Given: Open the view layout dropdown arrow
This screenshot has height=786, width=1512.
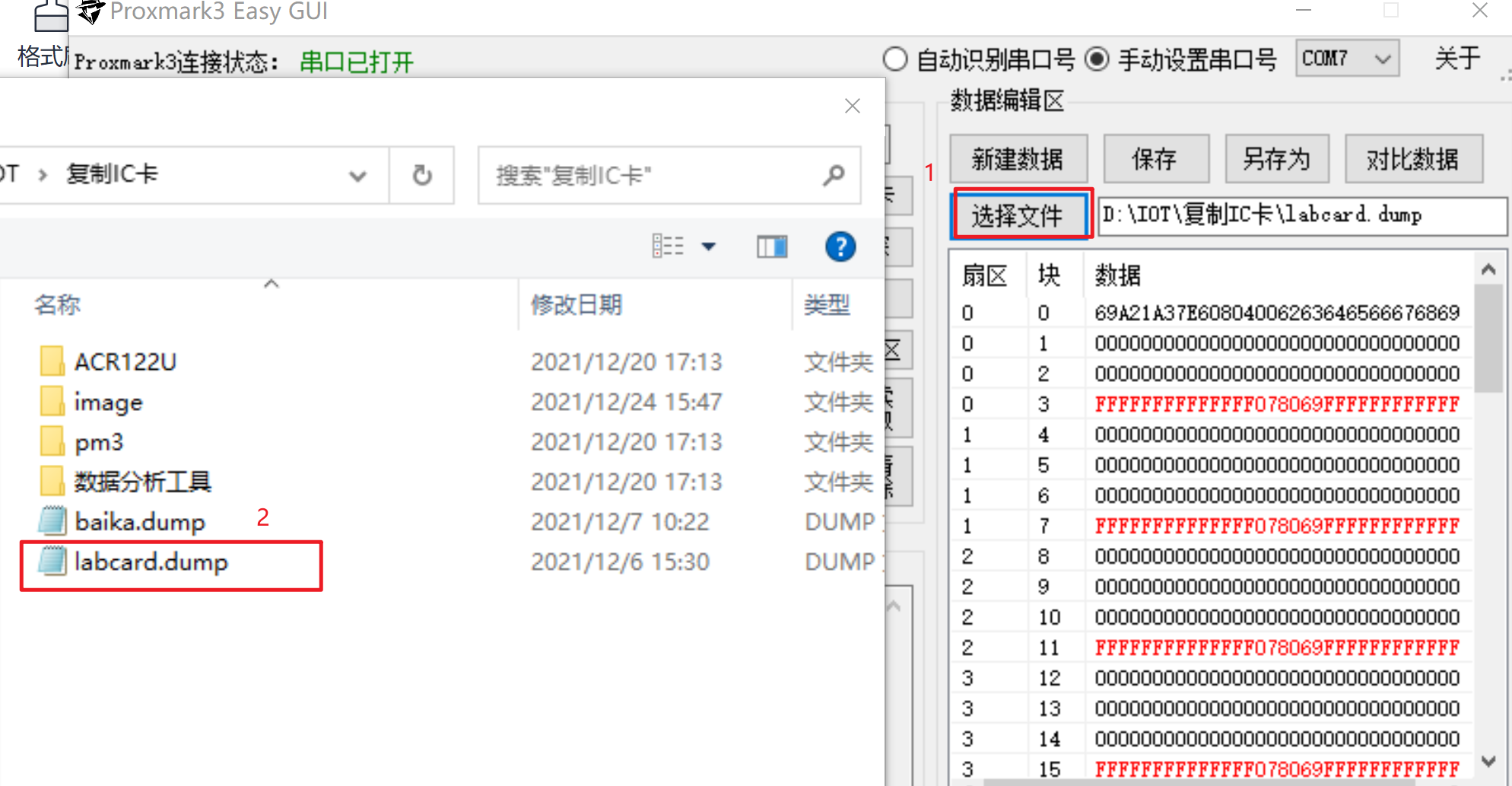Looking at the screenshot, I should (709, 247).
